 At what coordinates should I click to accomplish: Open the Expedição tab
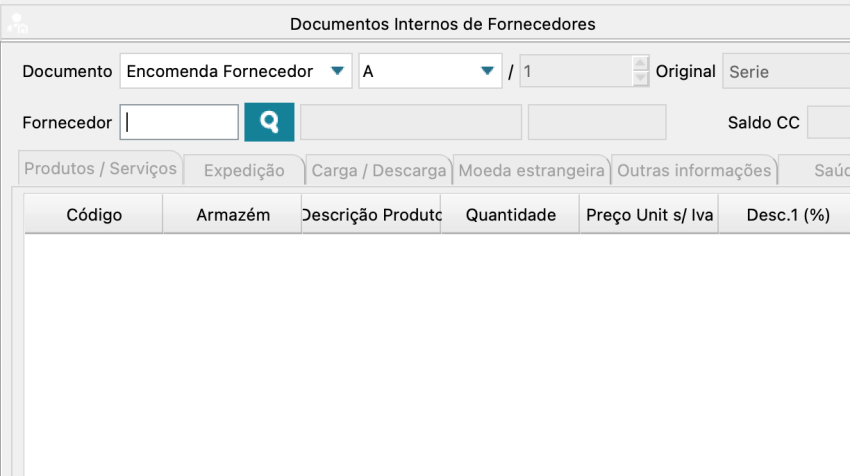point(243,171)
